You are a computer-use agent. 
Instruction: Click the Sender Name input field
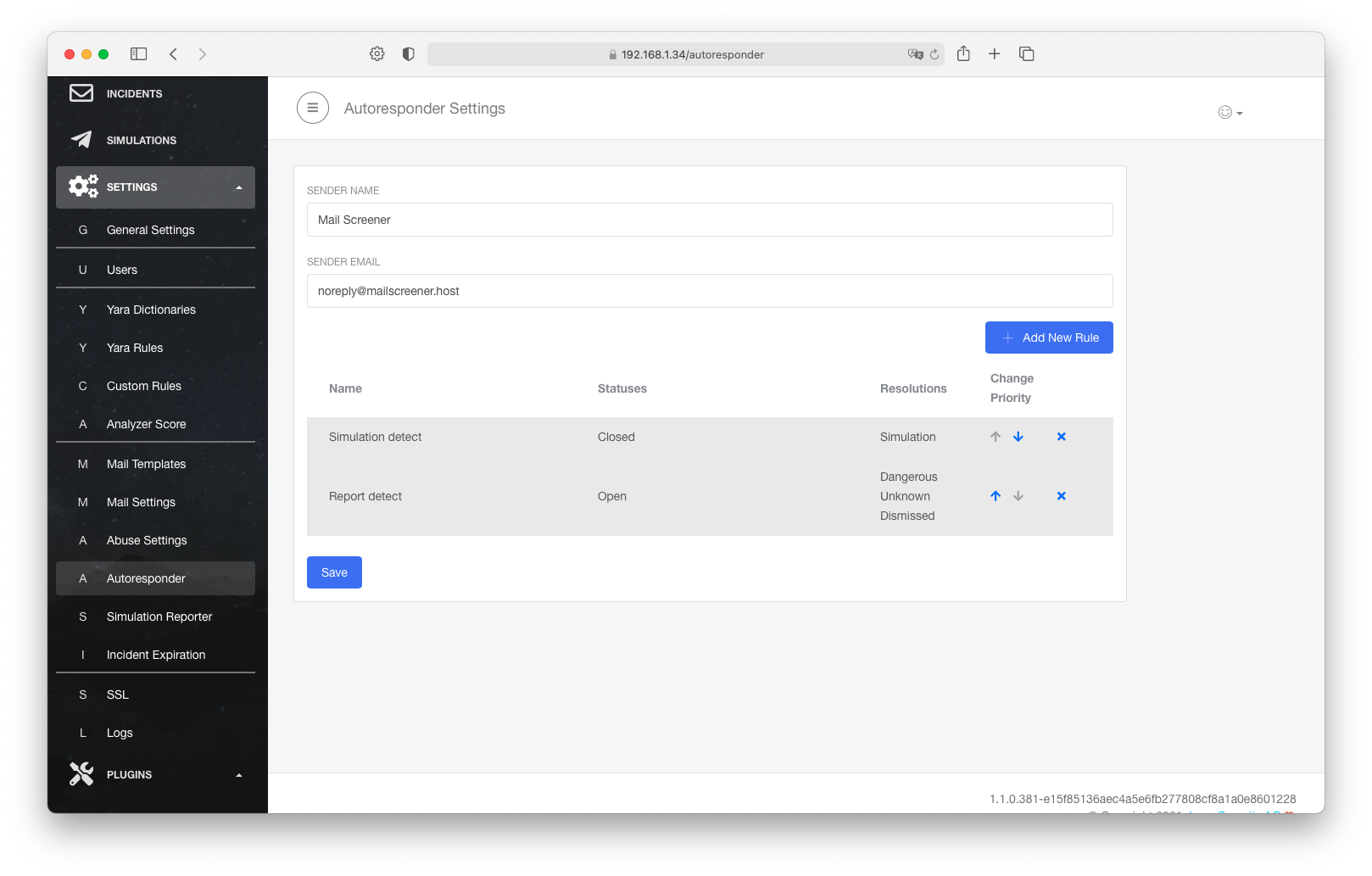point(709,220)
